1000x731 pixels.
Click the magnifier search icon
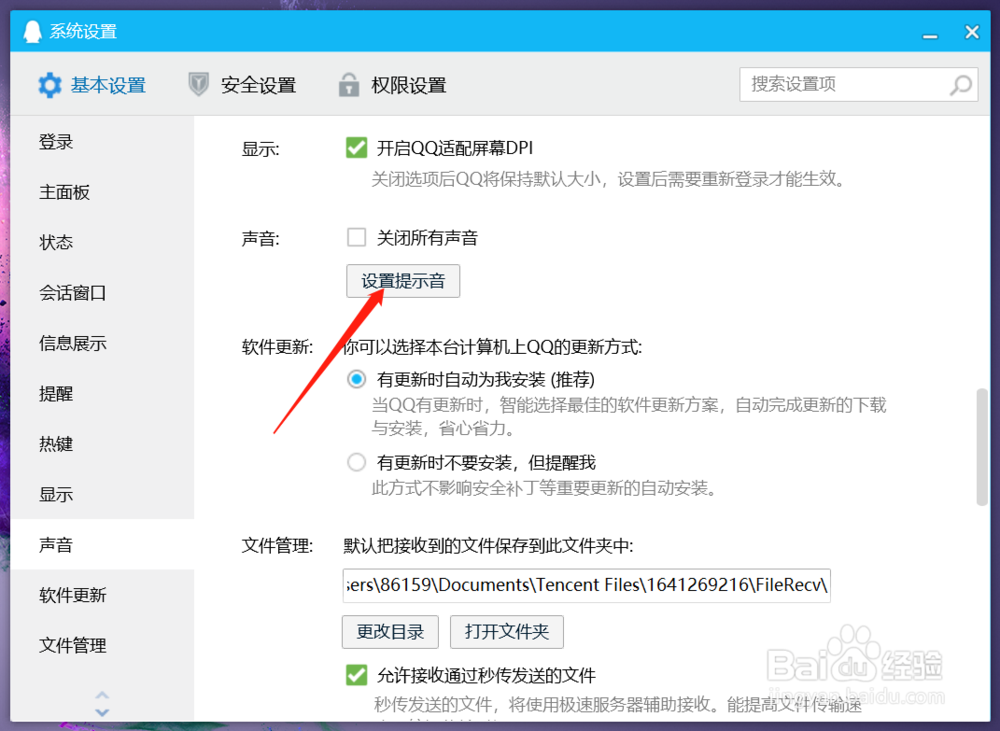pos(960,84)
